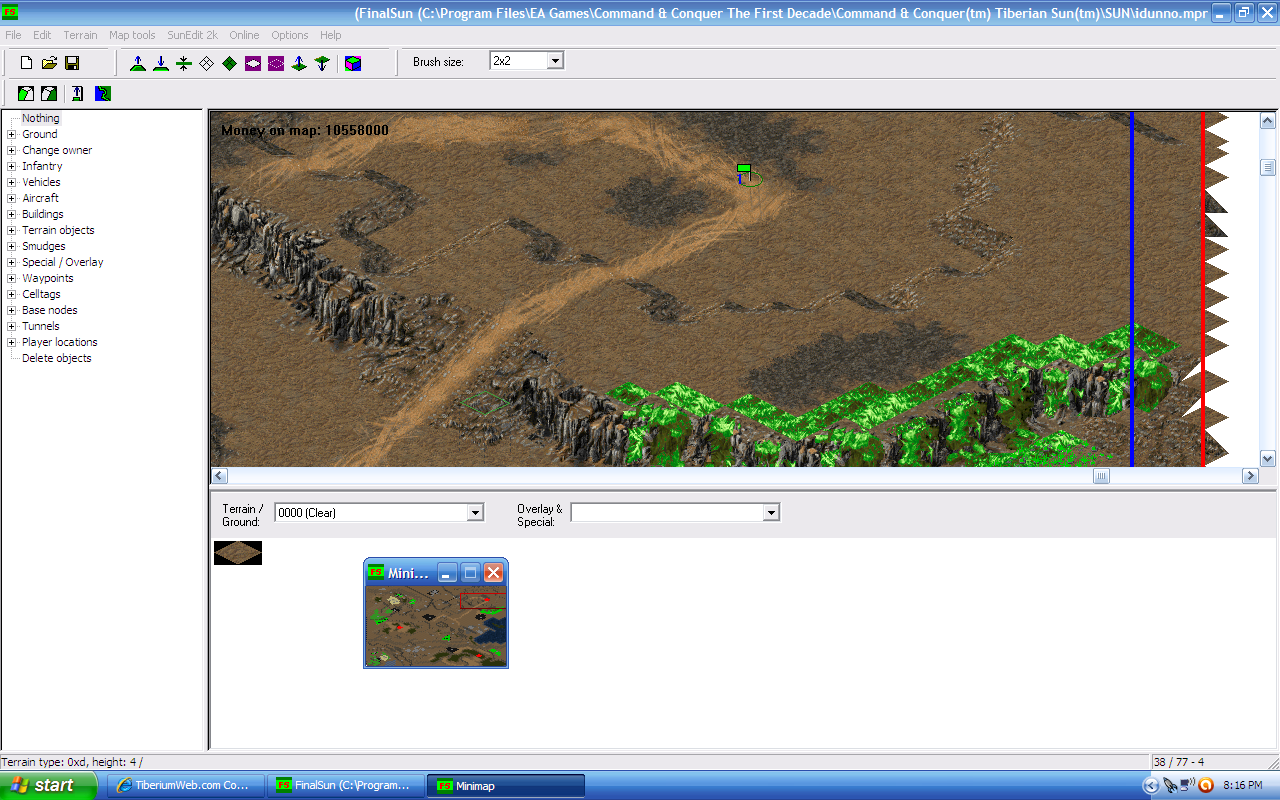Click the map vertical scrollbar thumb
The image size is (1280, 800).
coord(1268,167)
